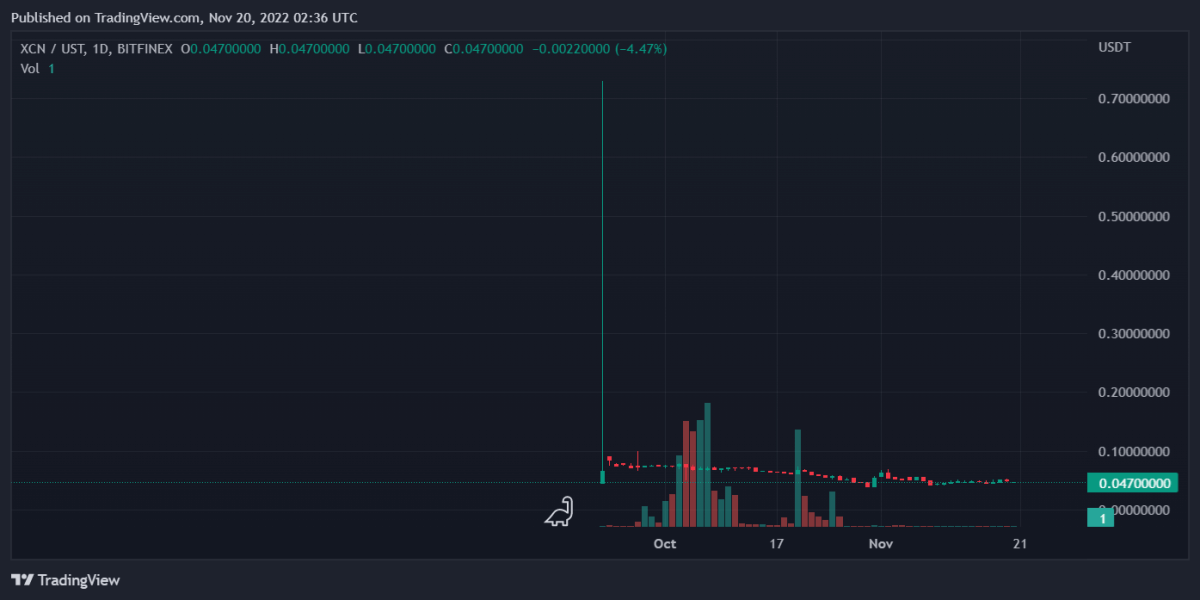Click the open price value O0.04700000
1200x600 pixels.
click(221, 48)
